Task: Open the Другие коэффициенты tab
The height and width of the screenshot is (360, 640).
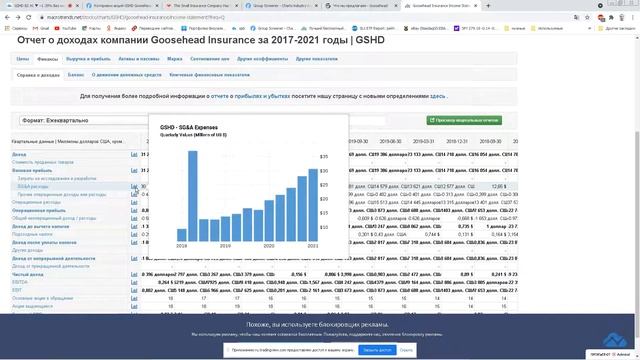Action: pos(262,59)
